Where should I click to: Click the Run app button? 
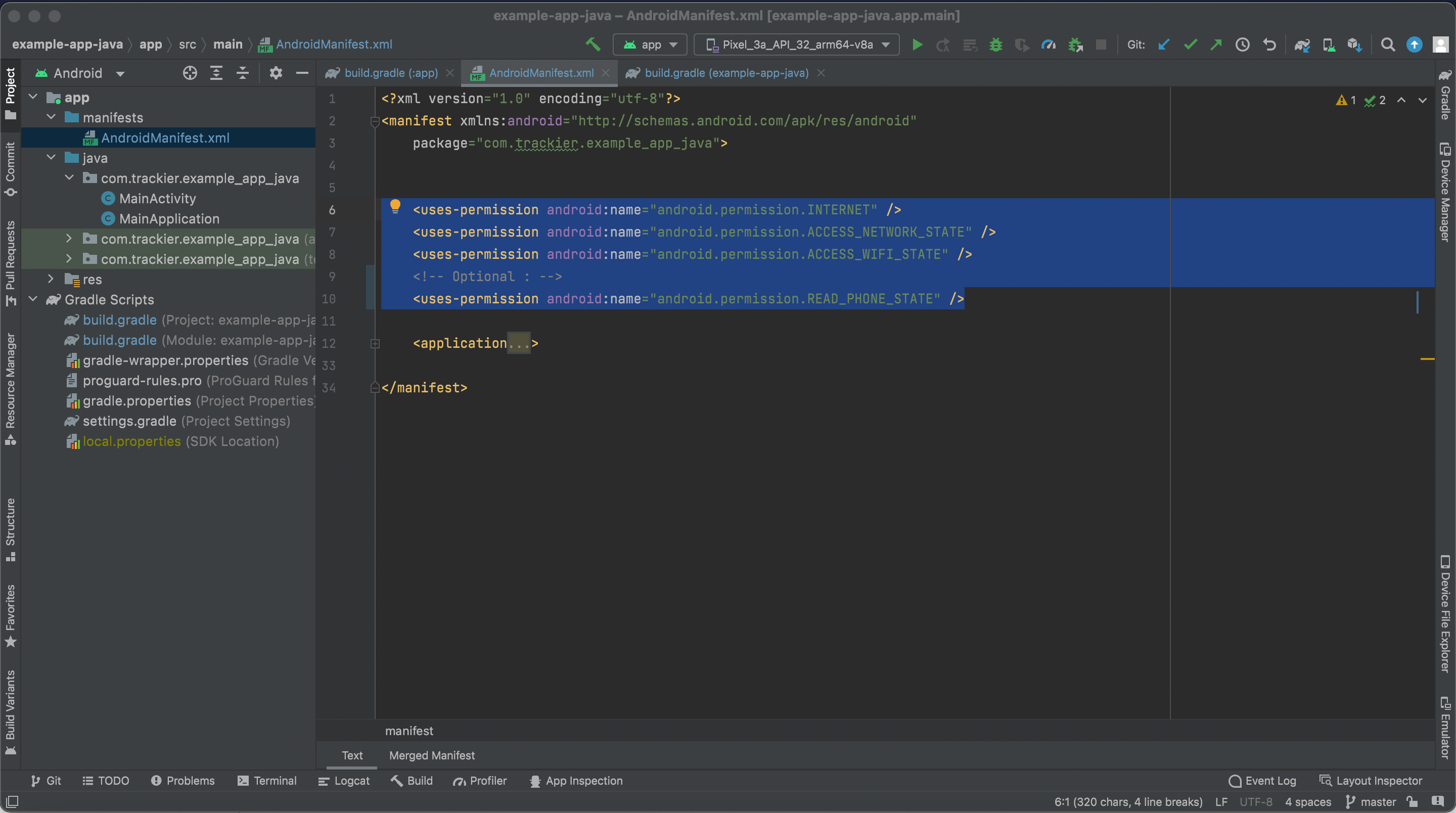(917, 44)
